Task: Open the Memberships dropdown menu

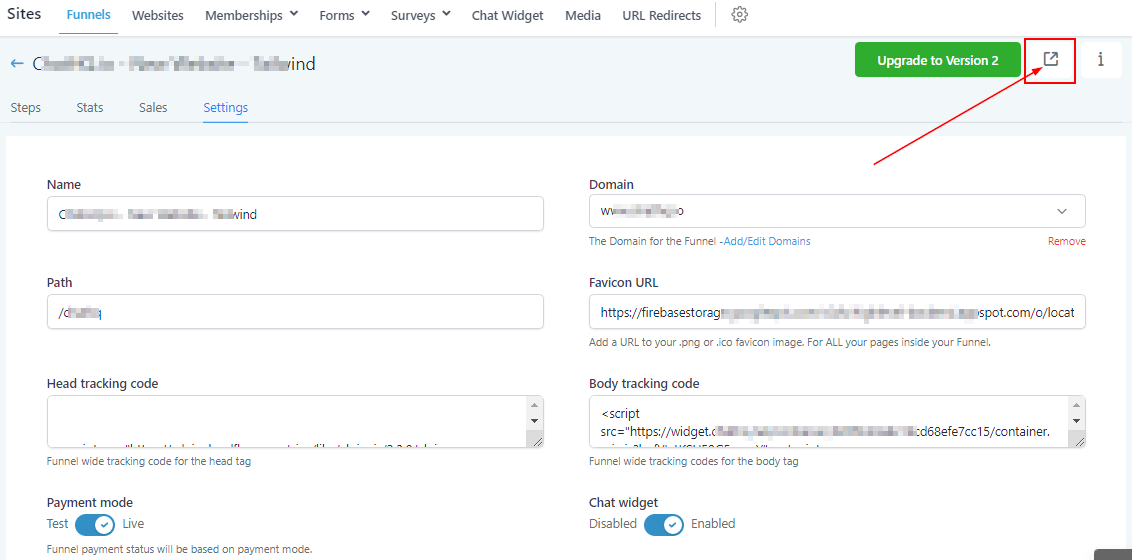Action: pyautogui.click(x=251, y=15)
